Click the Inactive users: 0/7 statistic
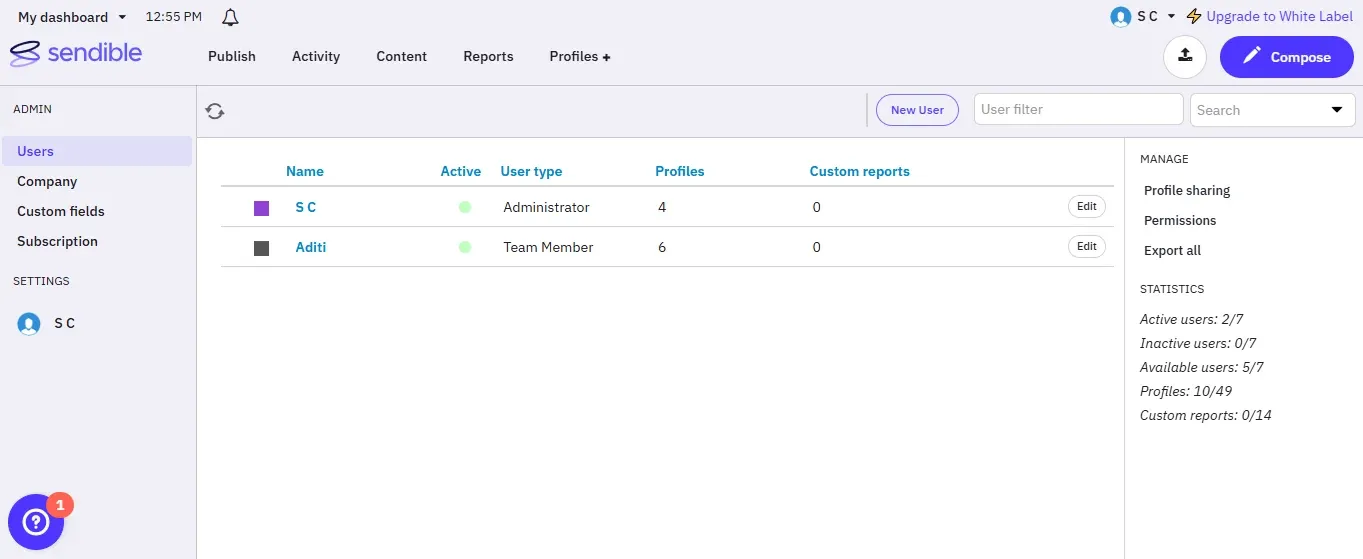This screenshot has height=559, width=1363. 1198,343
